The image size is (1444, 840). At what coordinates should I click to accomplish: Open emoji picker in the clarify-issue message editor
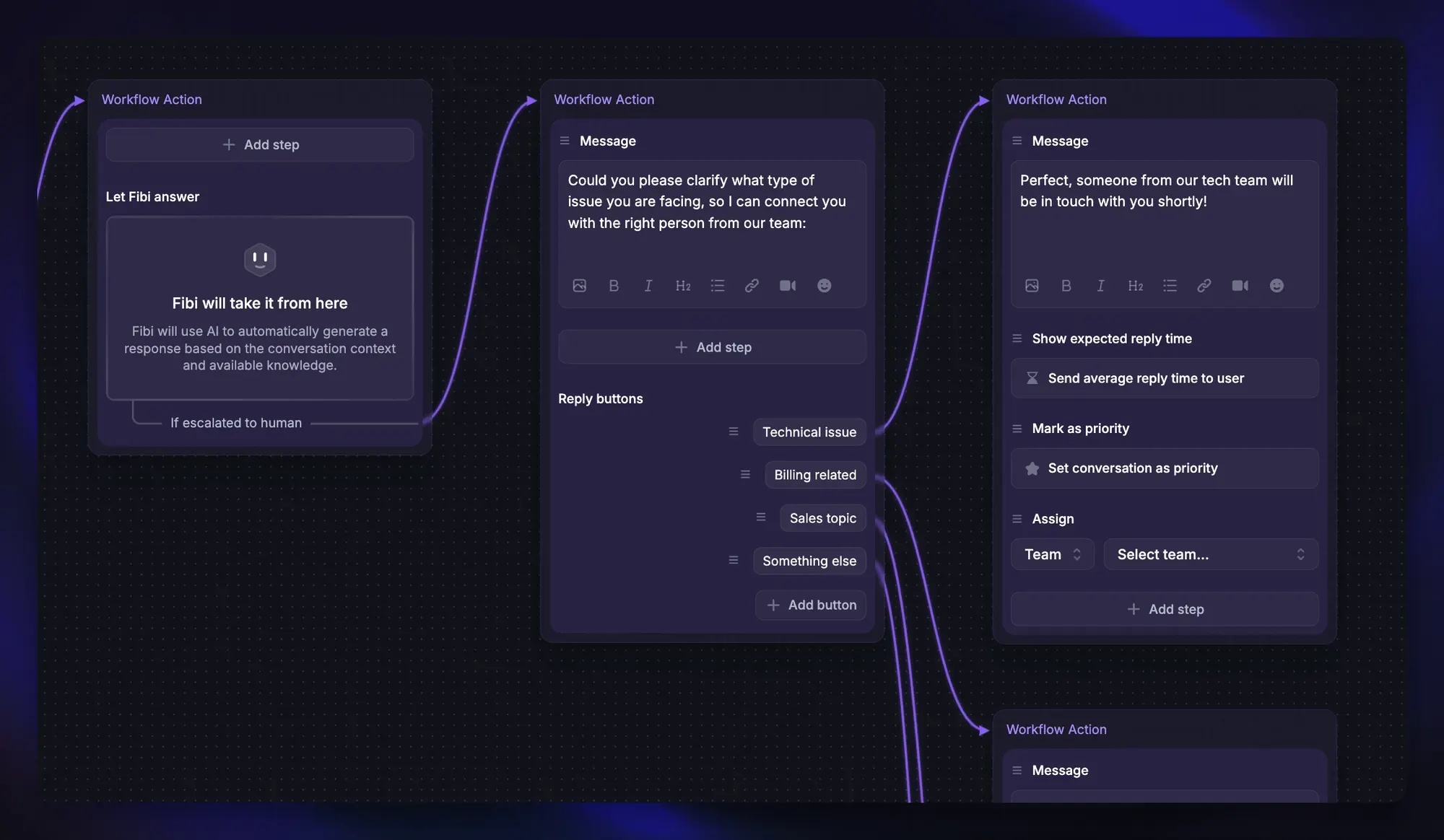point(824,286)
